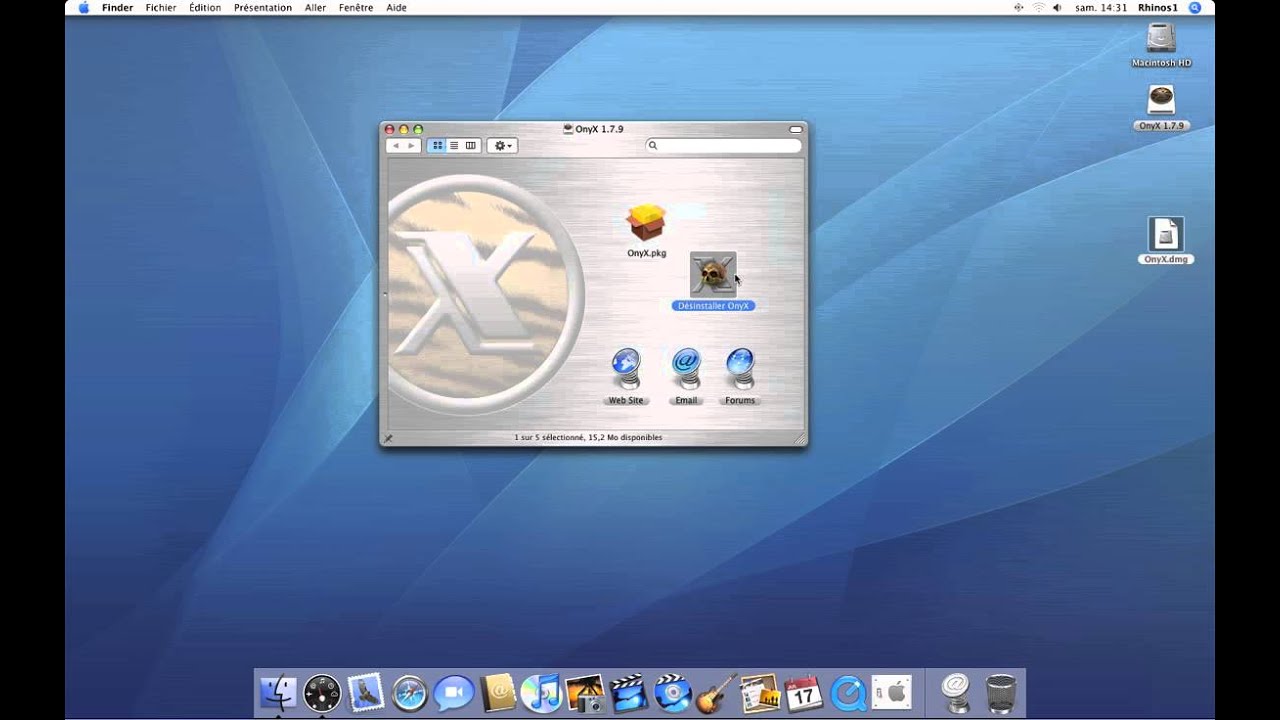This screenshot has height=720, width=1280.
Task: Select the Macintosh HD desktop drive
Action: (x=1161, y=39)
